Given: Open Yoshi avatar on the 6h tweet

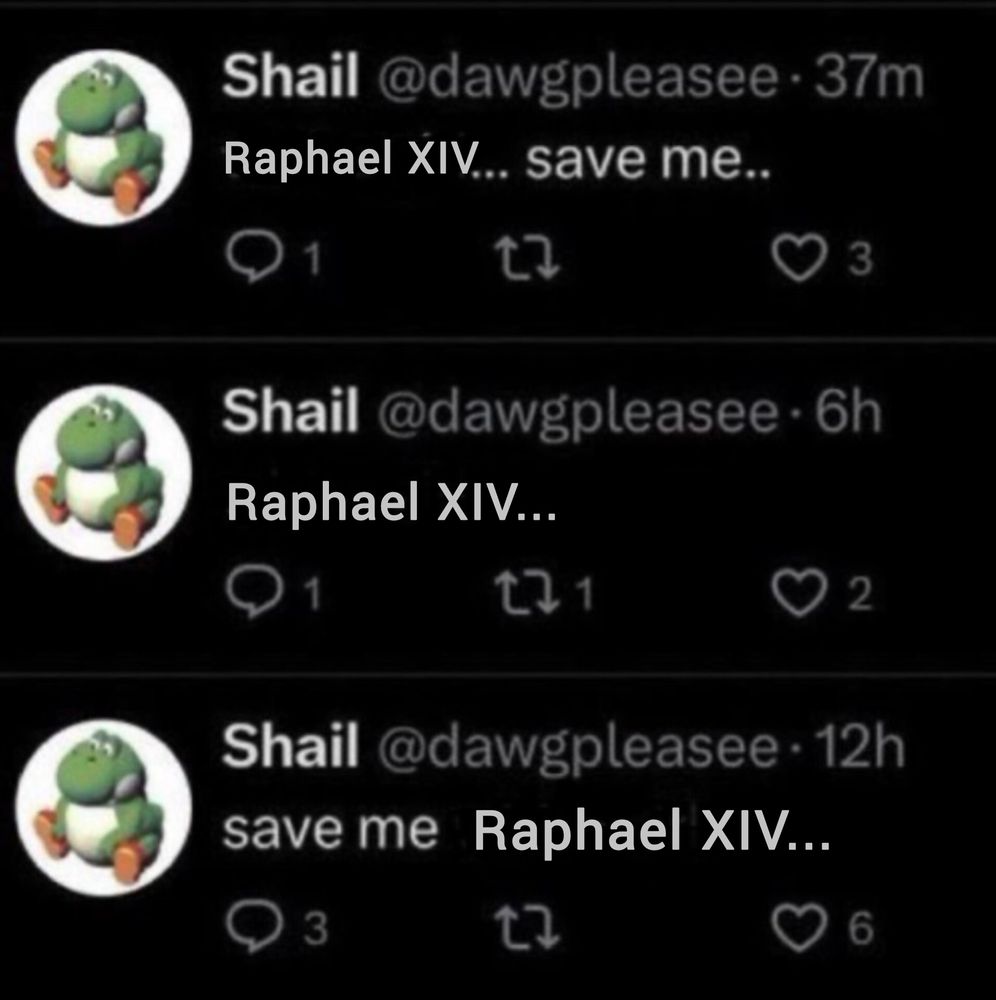Looking at the screenshot, I should click(x=104, y=473).
